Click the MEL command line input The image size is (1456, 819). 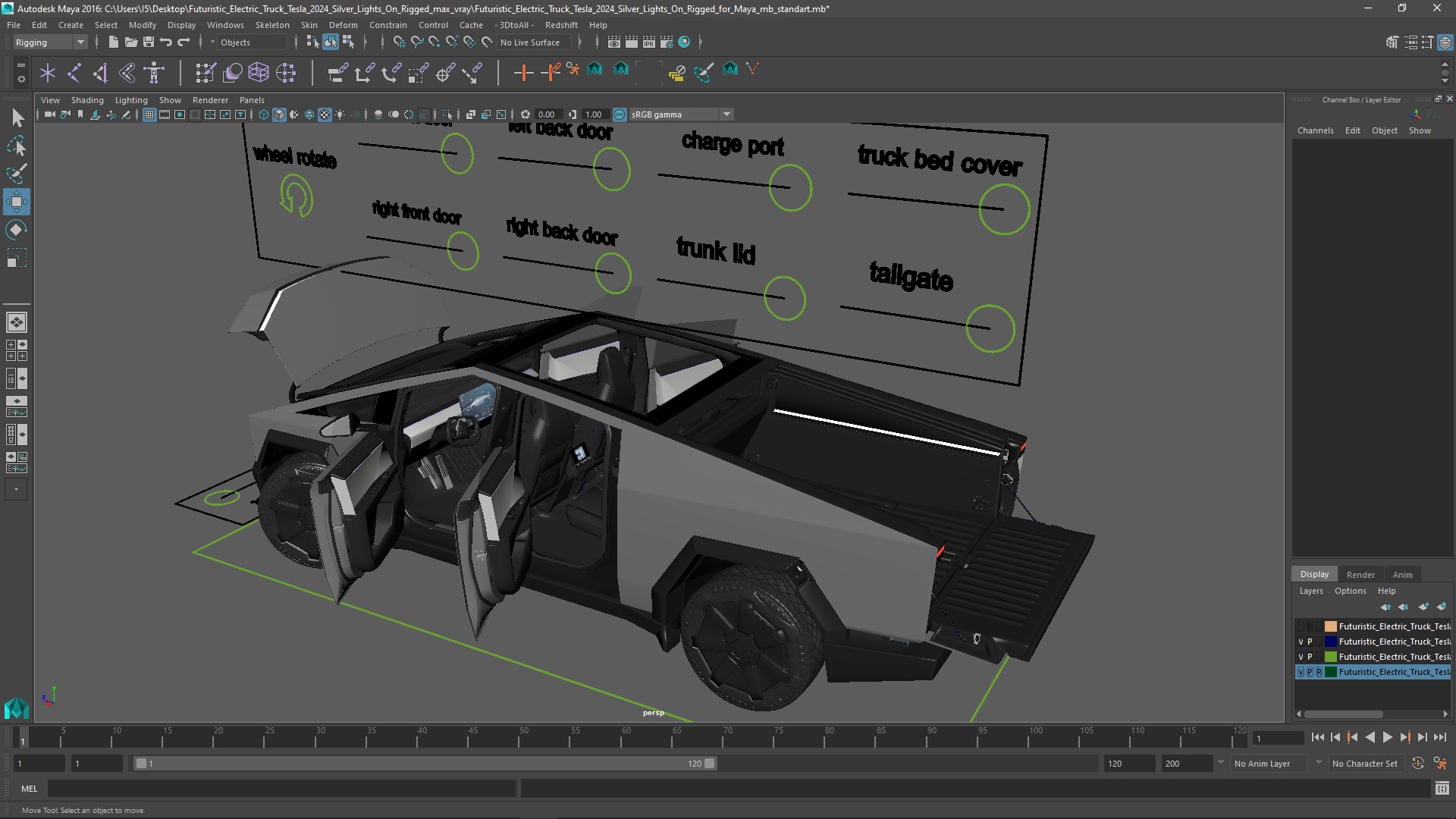[281, 789]
